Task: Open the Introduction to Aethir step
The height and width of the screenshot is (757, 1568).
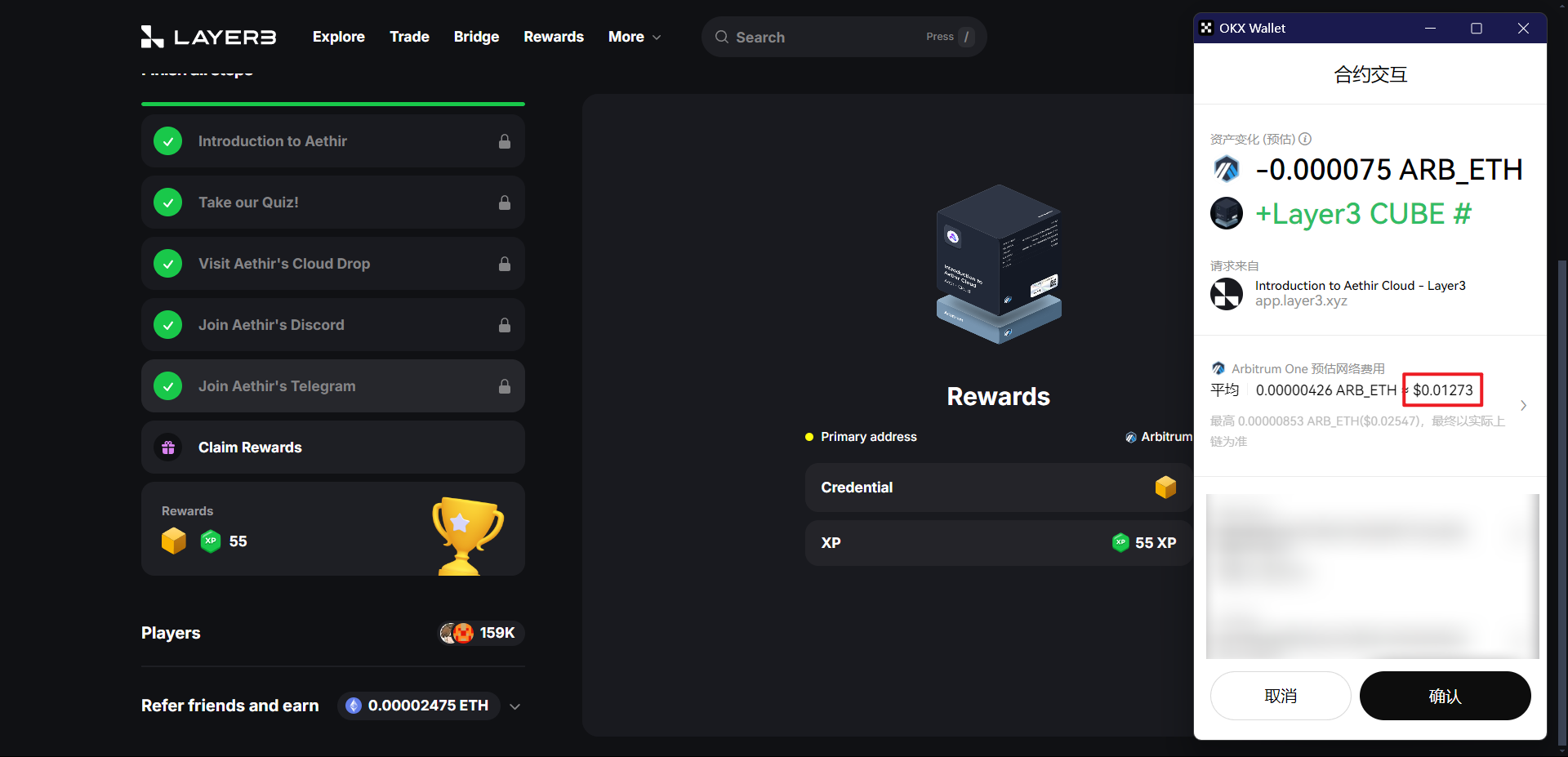Action: coord(333,141)
